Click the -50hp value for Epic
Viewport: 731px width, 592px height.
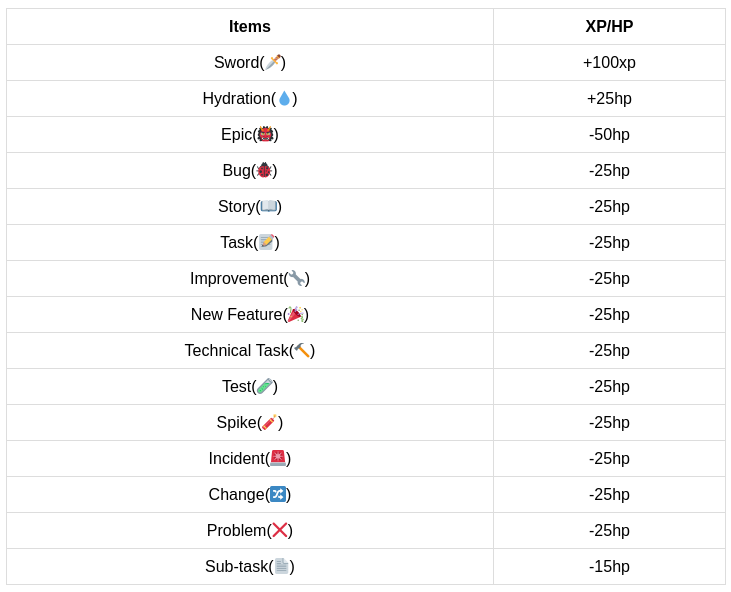click(x=609, y=135)
